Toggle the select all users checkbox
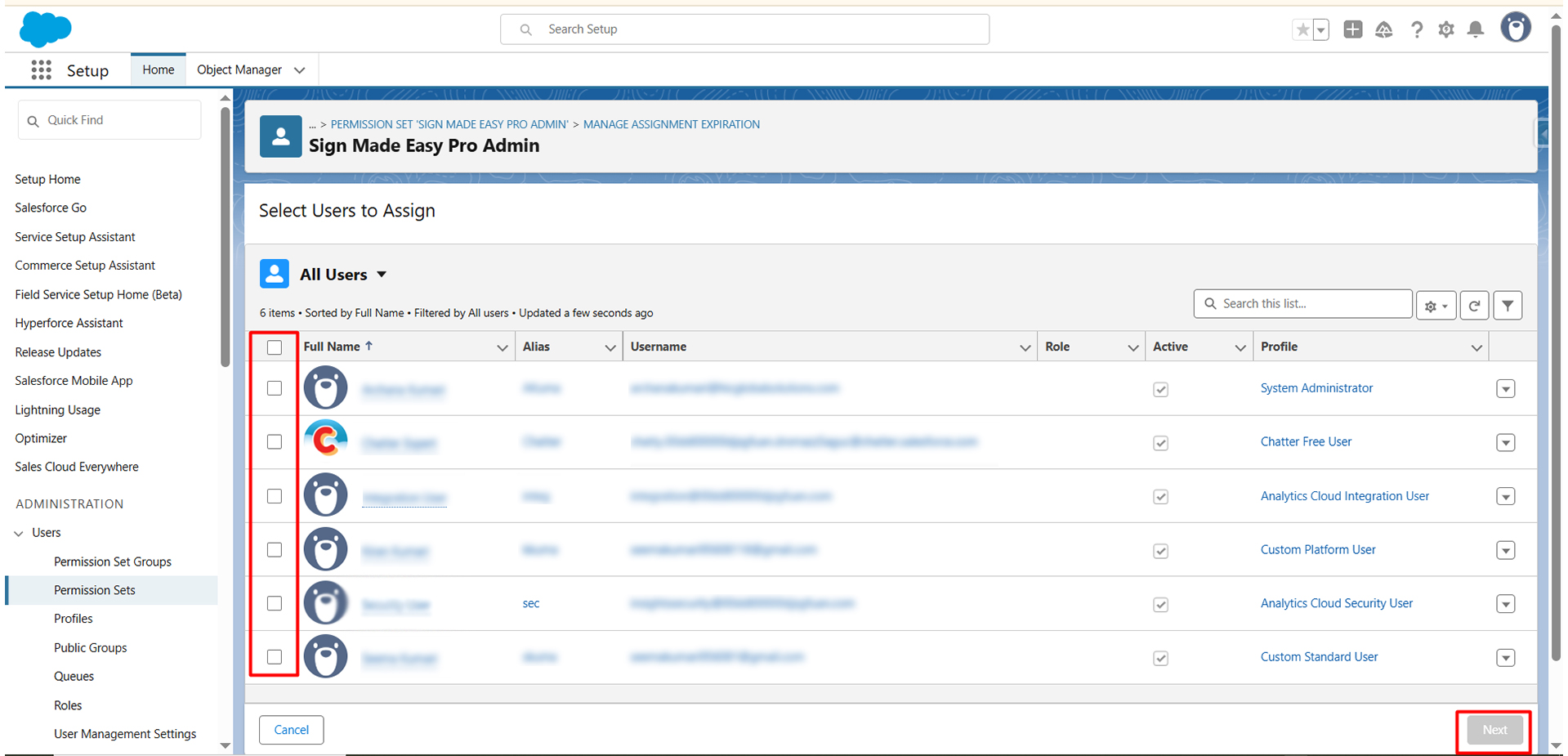1568x756 pixels. coord(275,347)
